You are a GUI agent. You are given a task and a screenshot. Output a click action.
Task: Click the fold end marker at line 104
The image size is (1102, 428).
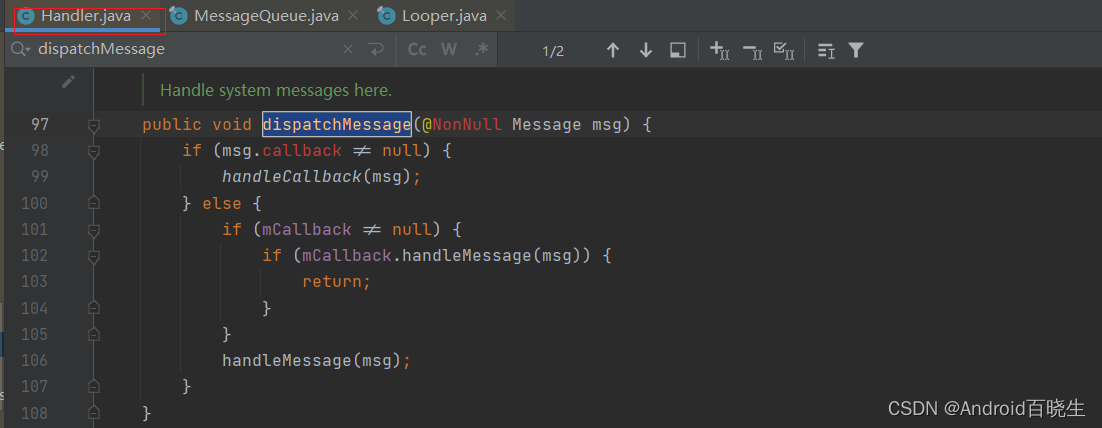point(93,308)
